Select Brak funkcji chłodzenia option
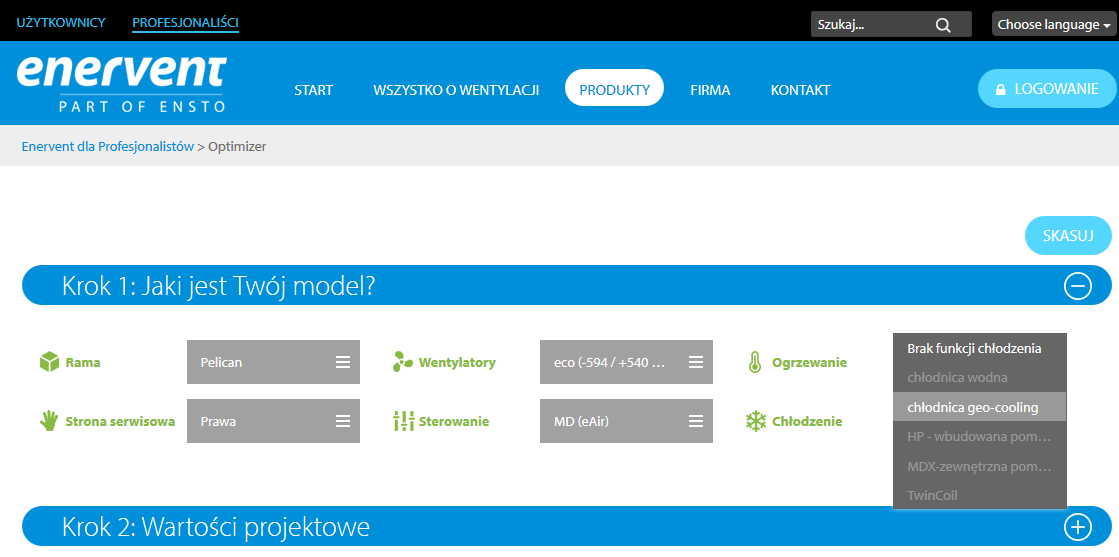1119x557 pixels. pos(979,349)
